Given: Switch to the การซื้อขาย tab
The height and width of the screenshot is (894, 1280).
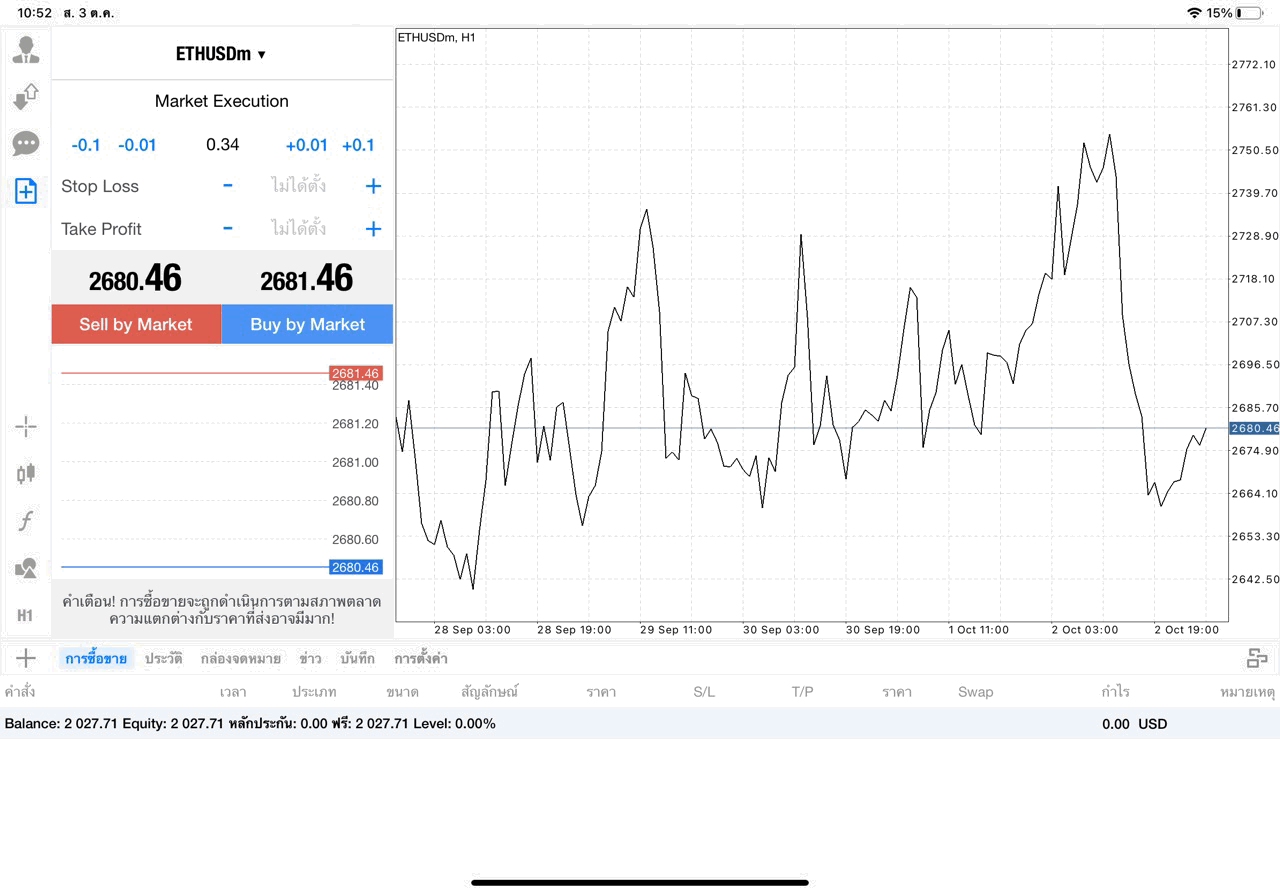Looking at the screenshot, I should [x=96, y=659].
